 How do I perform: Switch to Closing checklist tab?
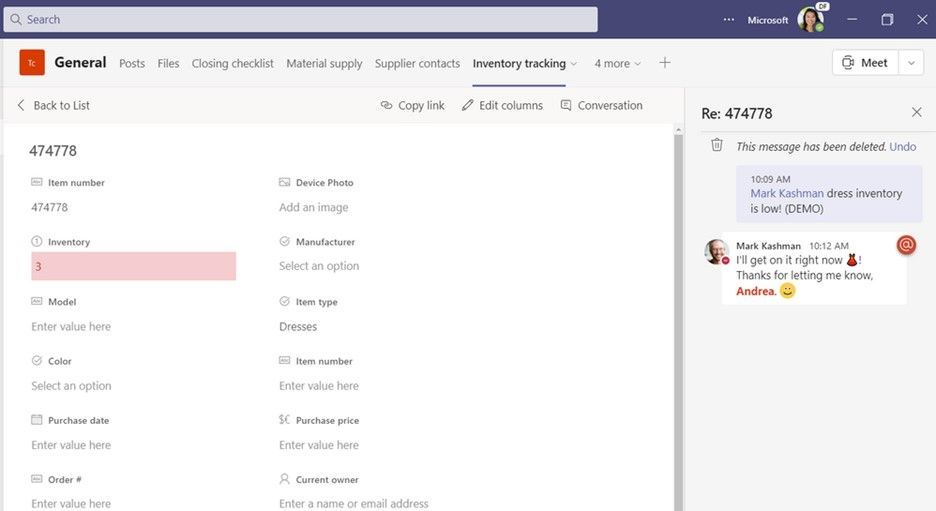pyautogui.click(x=232, y=63)
